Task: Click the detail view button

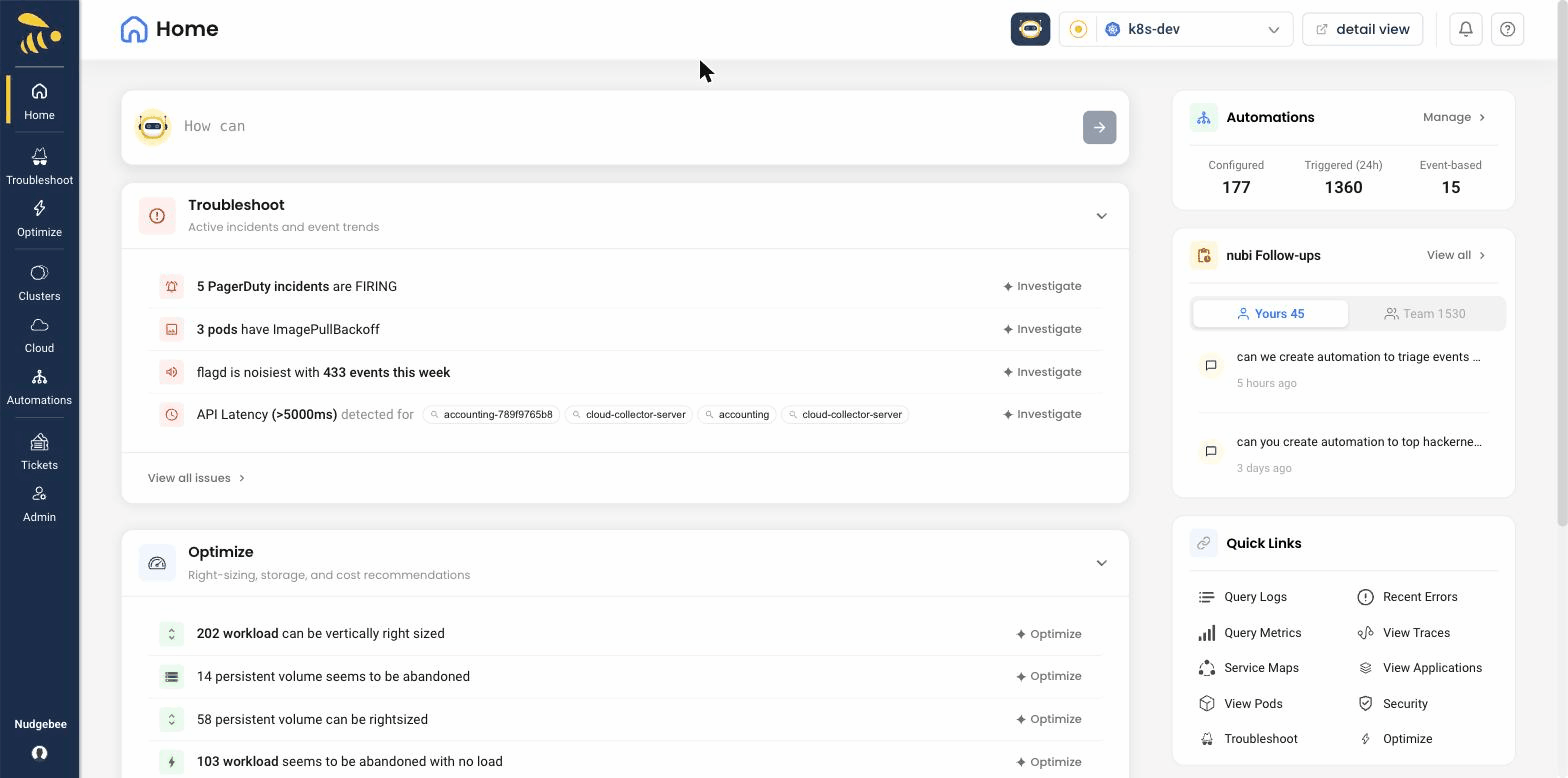Action: (x=1362, y=29)
